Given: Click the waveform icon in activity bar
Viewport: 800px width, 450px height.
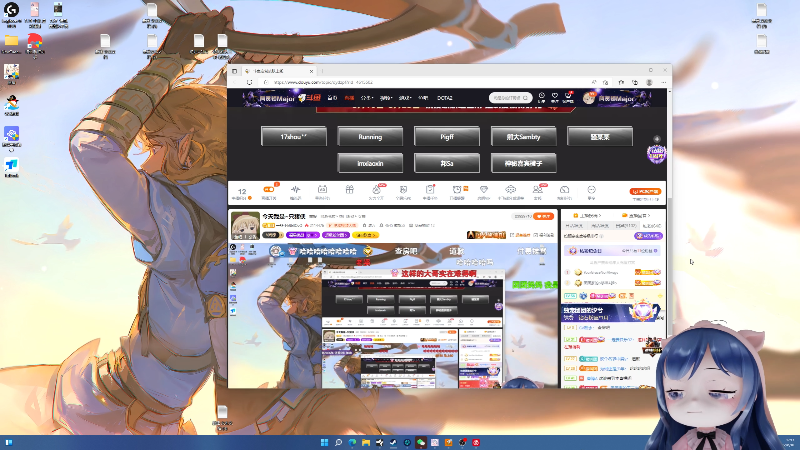Looking at the screenshot, I should [295, 191].
